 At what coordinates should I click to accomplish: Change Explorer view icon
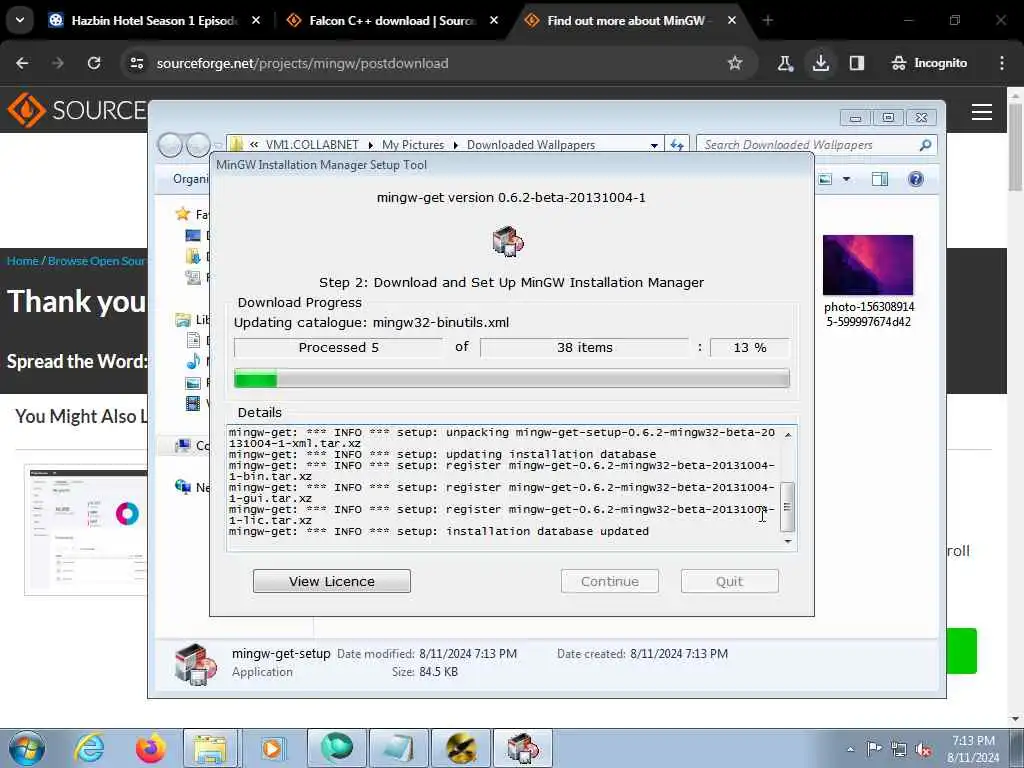825,179
